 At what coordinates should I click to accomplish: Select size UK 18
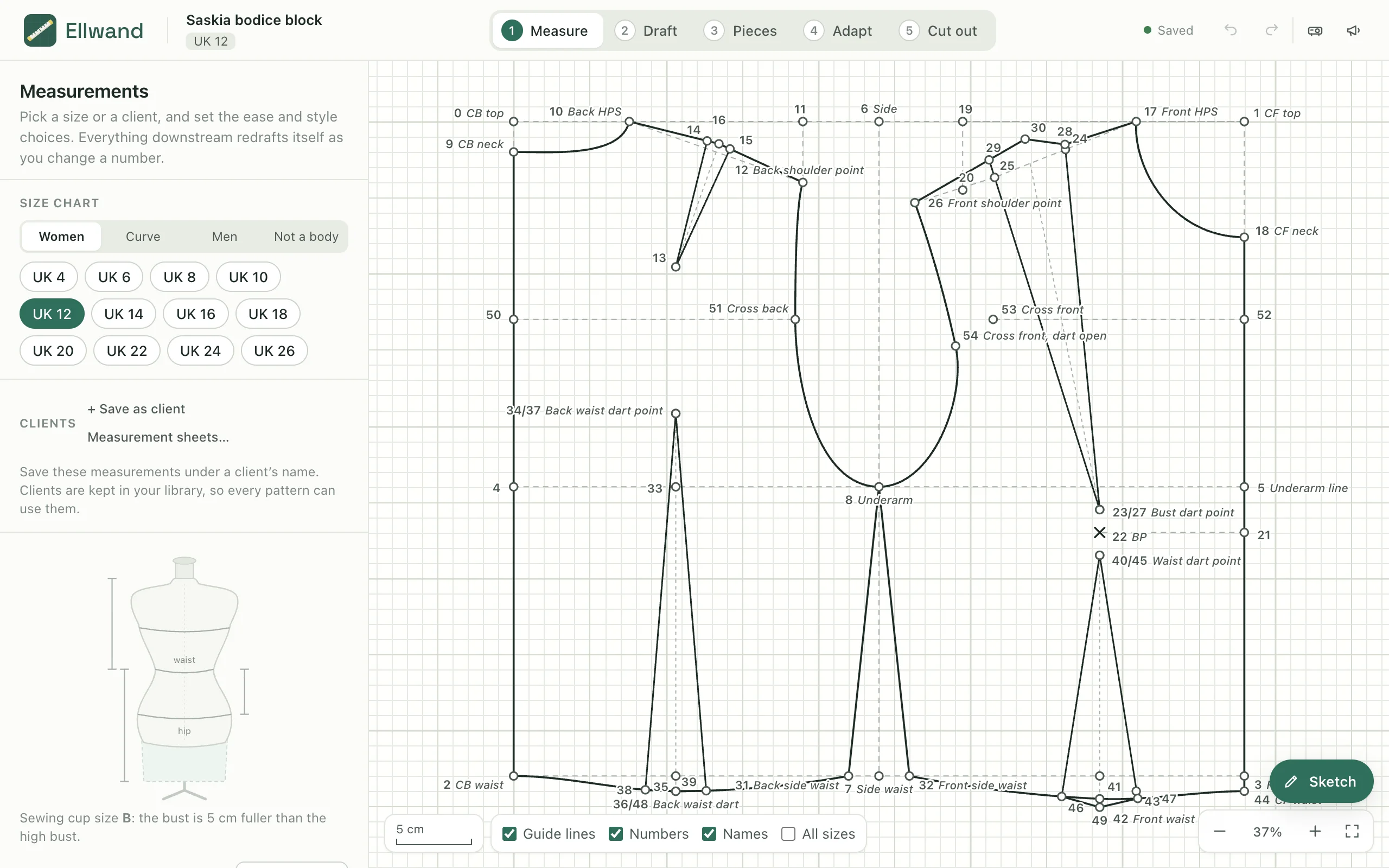[x=268, y=314]
